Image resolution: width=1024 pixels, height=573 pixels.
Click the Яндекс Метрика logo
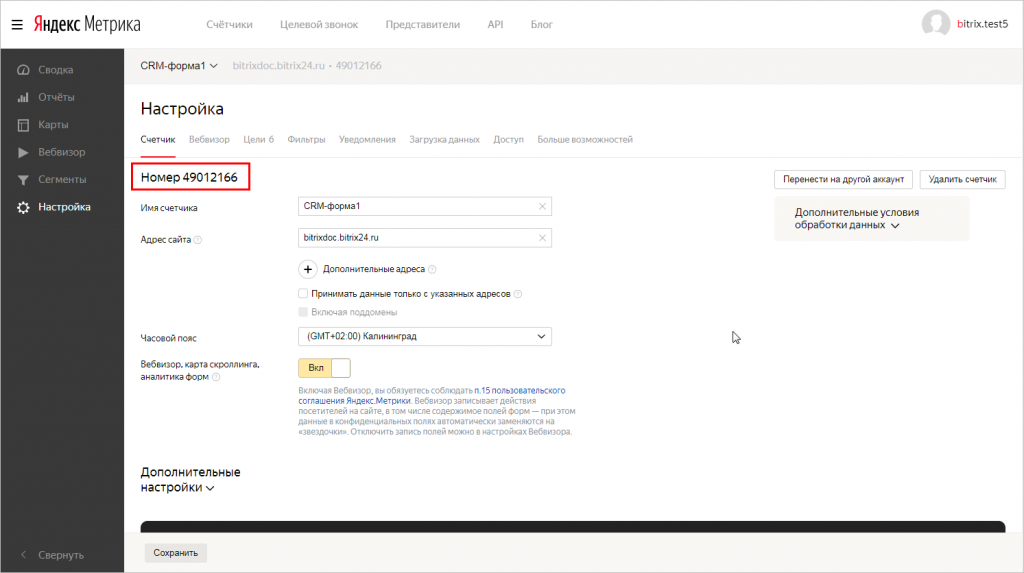87,24
